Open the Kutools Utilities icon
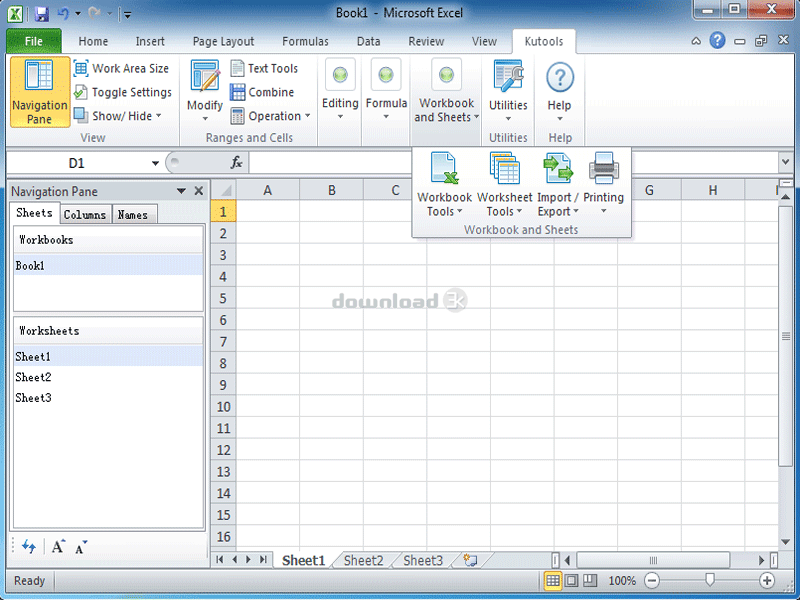Image resolution: width=800 pixels, height=600 pixels. (508, 79)
